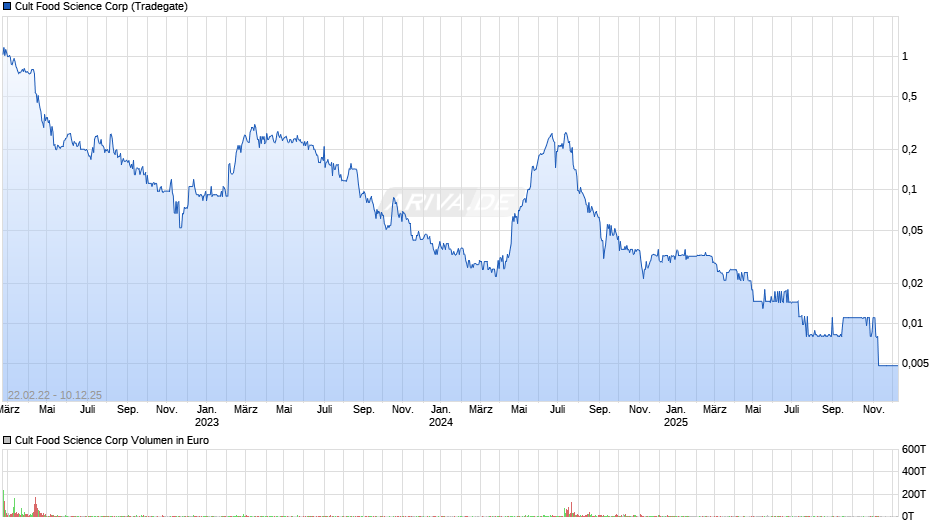Click the price axis label '0,2'
This screenshot has width=940, height=526.
(x=909, y=149)
